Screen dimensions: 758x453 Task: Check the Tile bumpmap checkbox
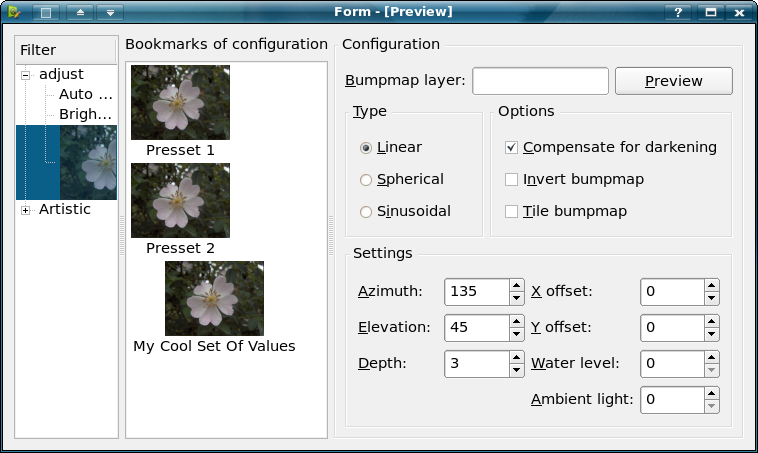512,212
